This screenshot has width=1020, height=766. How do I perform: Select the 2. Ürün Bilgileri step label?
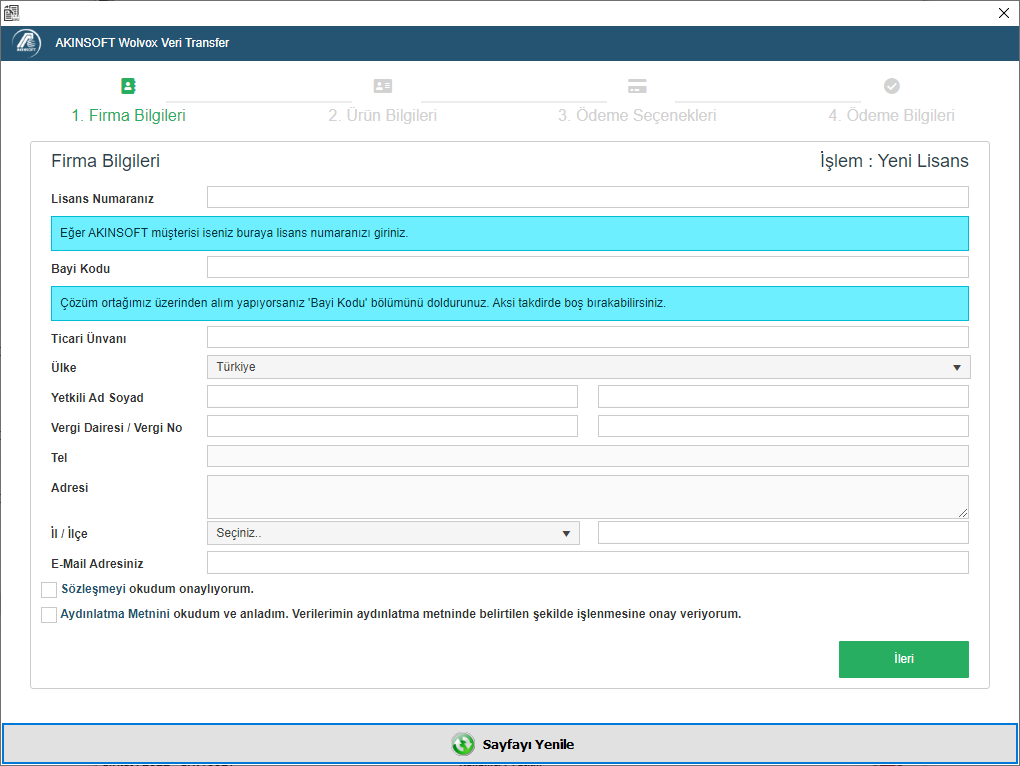[382, 116]
